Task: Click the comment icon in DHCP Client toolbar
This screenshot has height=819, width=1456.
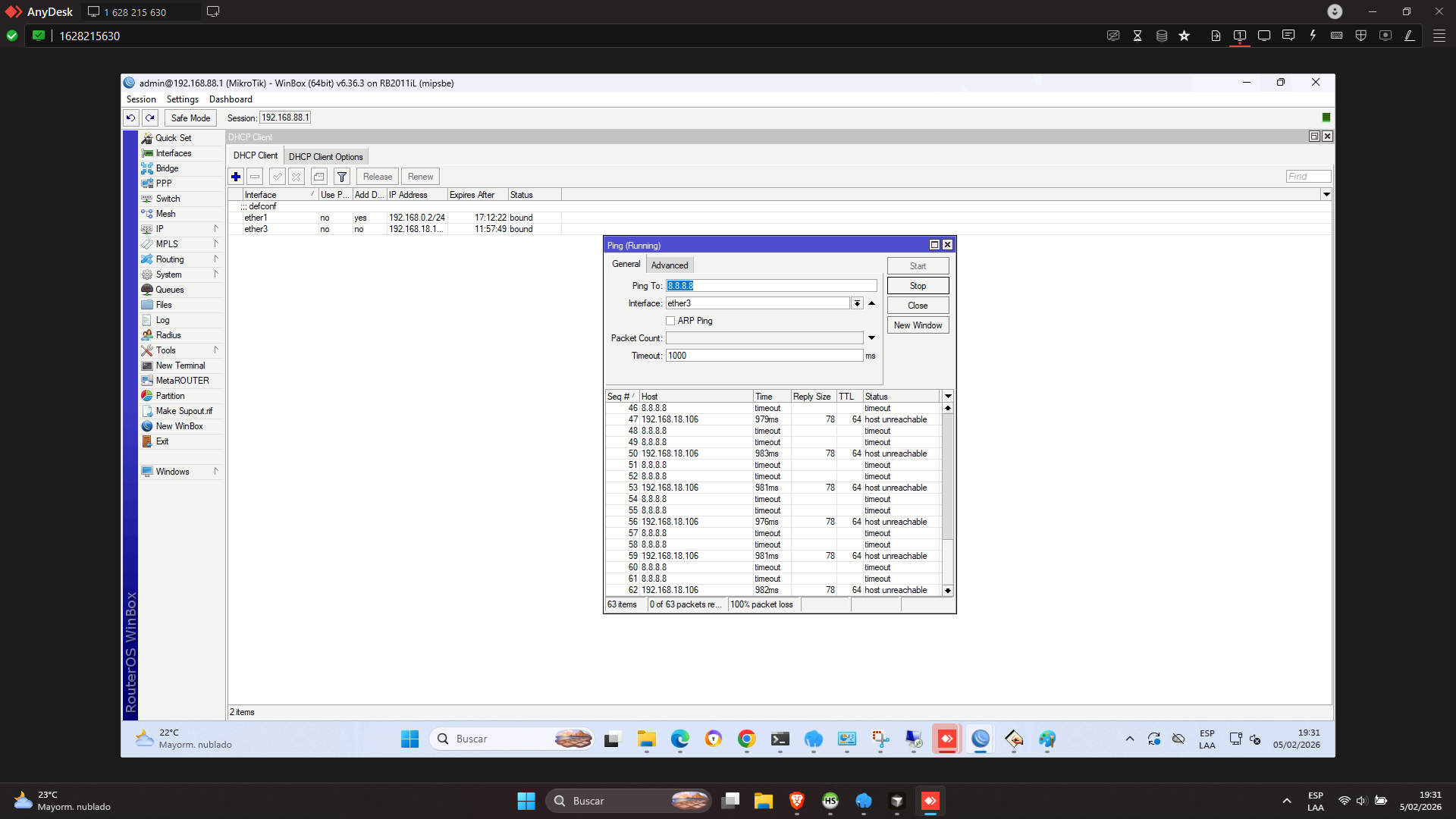Action: 319,177
